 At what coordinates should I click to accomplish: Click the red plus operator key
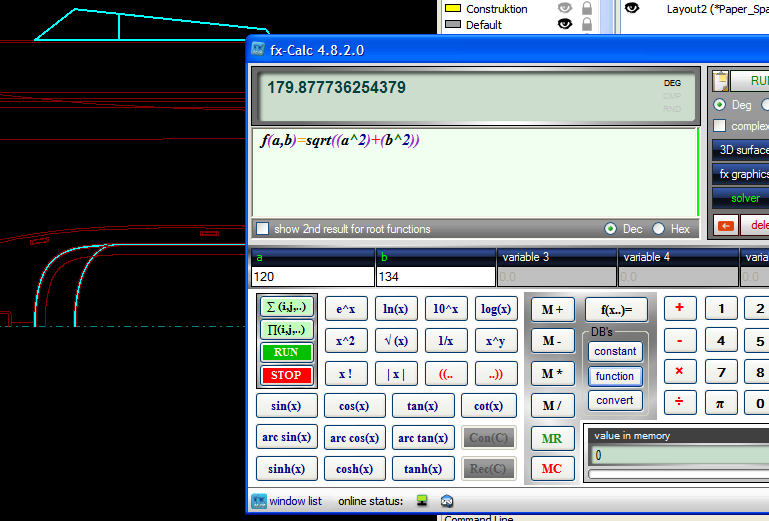point(680,308)
